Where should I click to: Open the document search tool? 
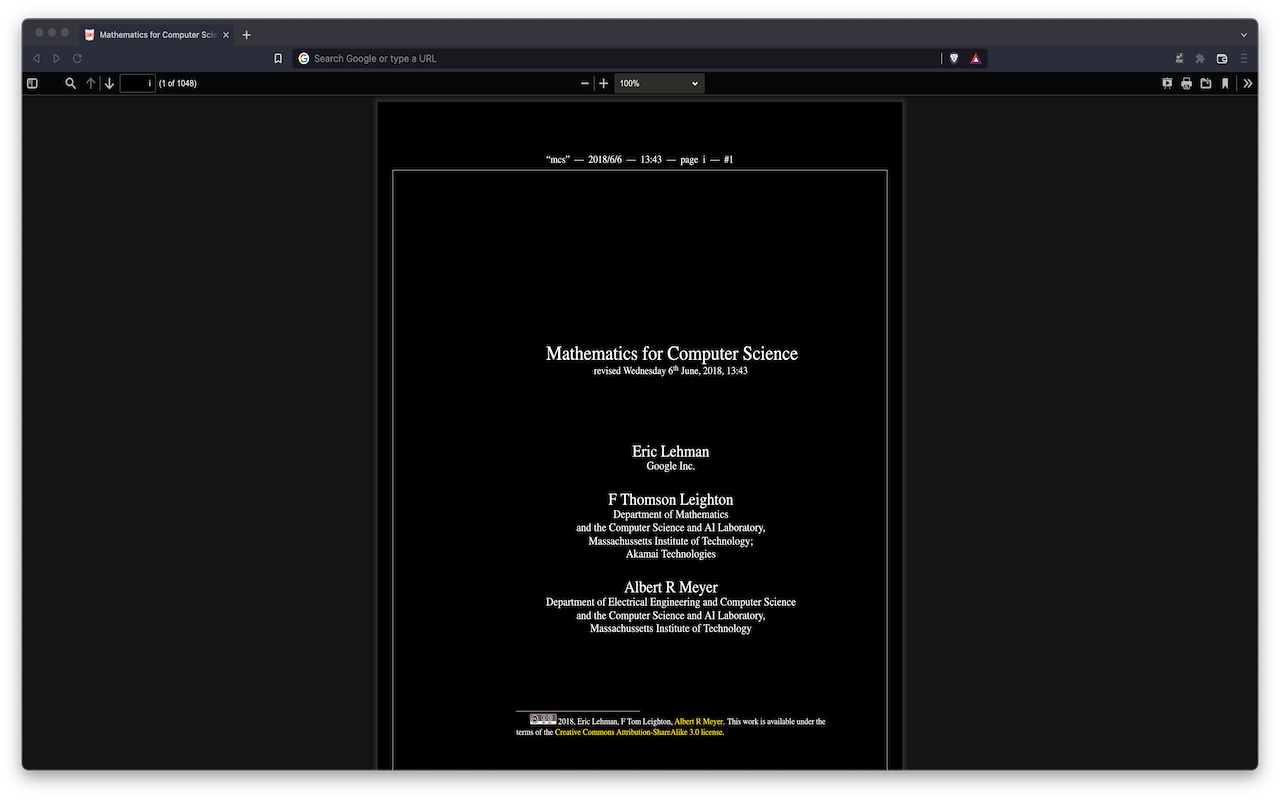[70, 83]
